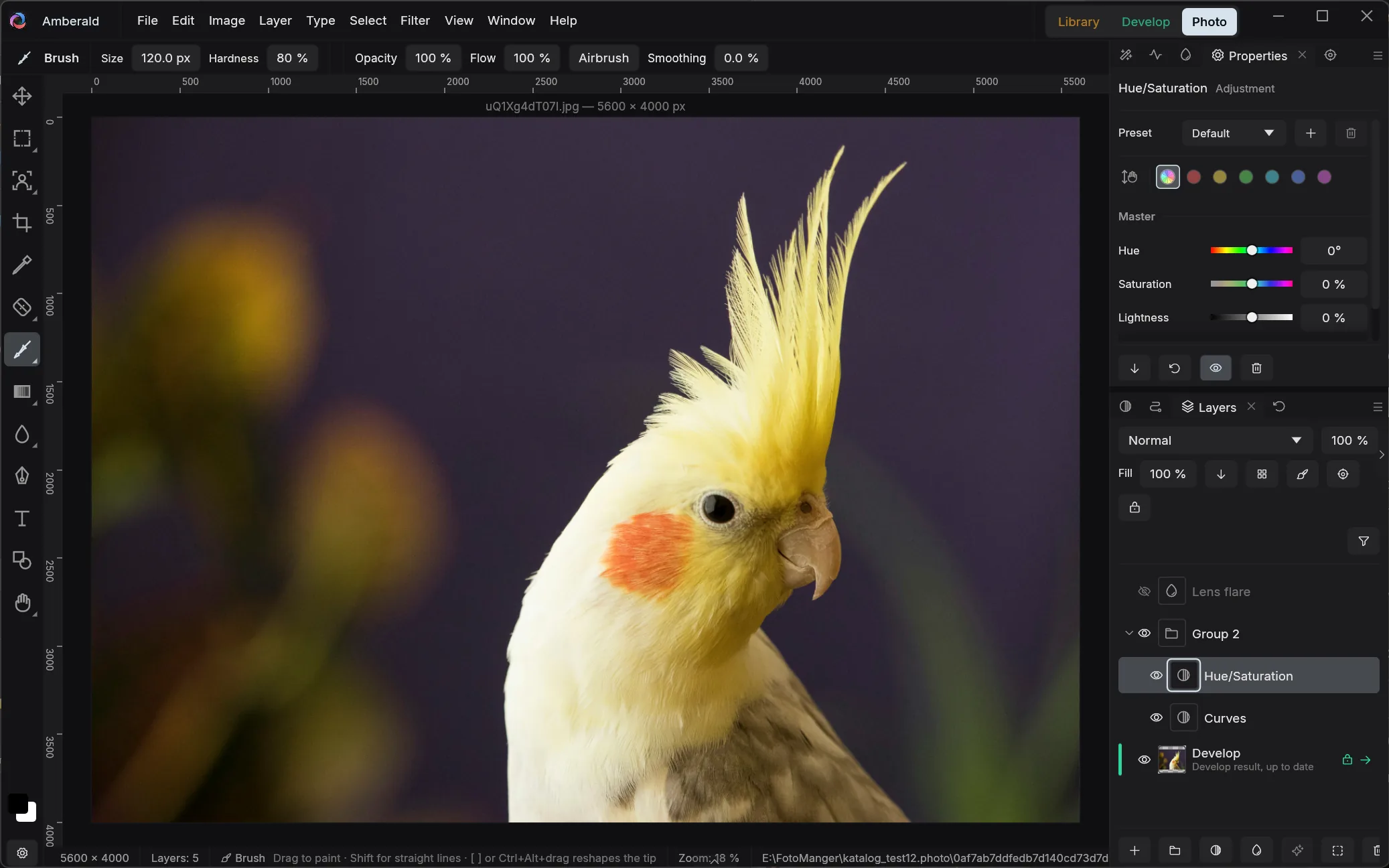Hide the Group 2 layer group

pos(1145,634)
